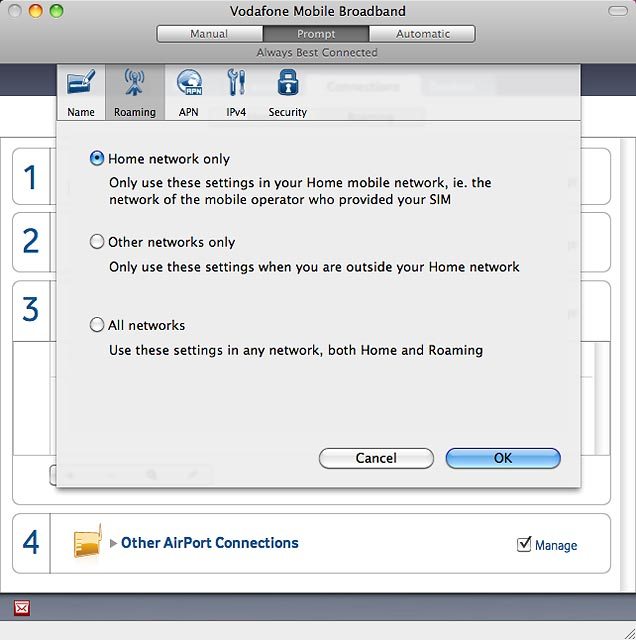Switch to Automatic connection mode
The width and height of the screenshot is (636, 640).
tap(423, 34)
